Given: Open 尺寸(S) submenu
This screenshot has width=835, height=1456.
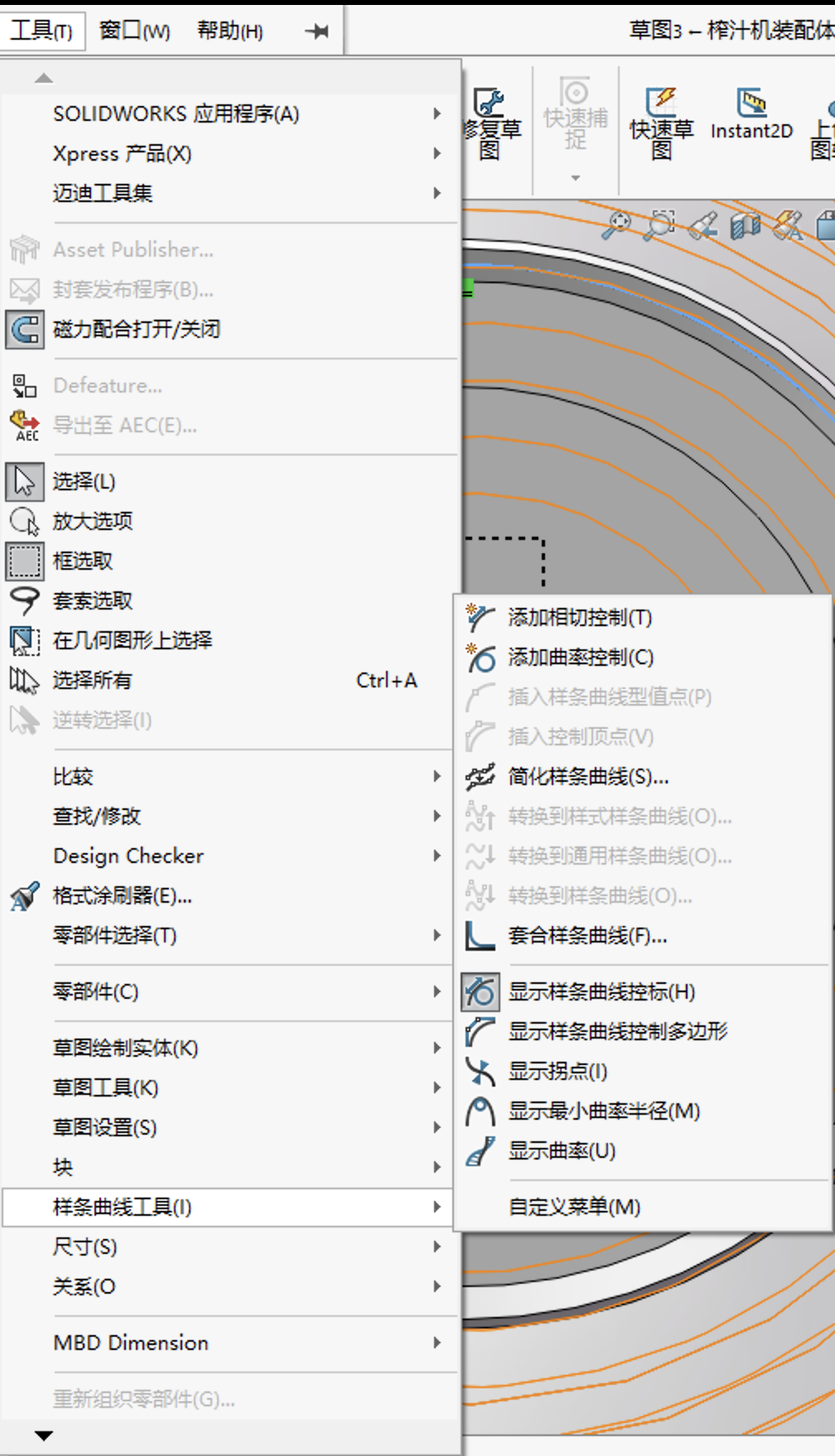Looking at the screenshot, I should (x=230, y=1246).
